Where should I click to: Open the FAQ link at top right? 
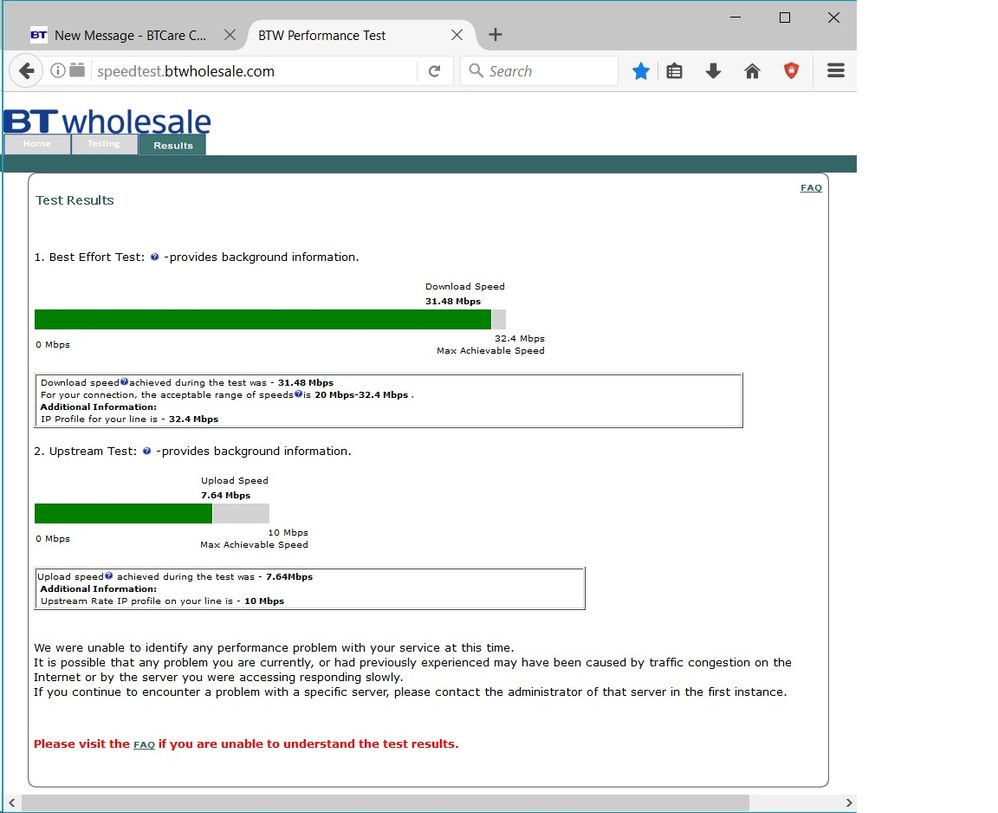pyautogui.click(x=811, y=188)
